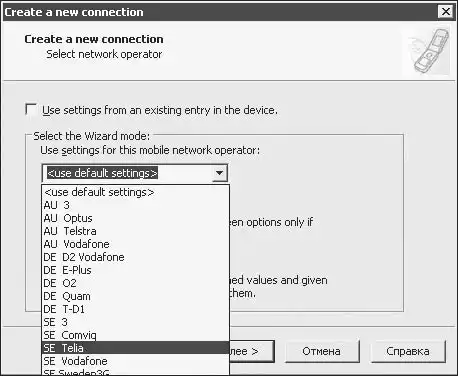Click the mobile phone wizard icon
This screenshot has width=458, height=376.
point(429,51)
